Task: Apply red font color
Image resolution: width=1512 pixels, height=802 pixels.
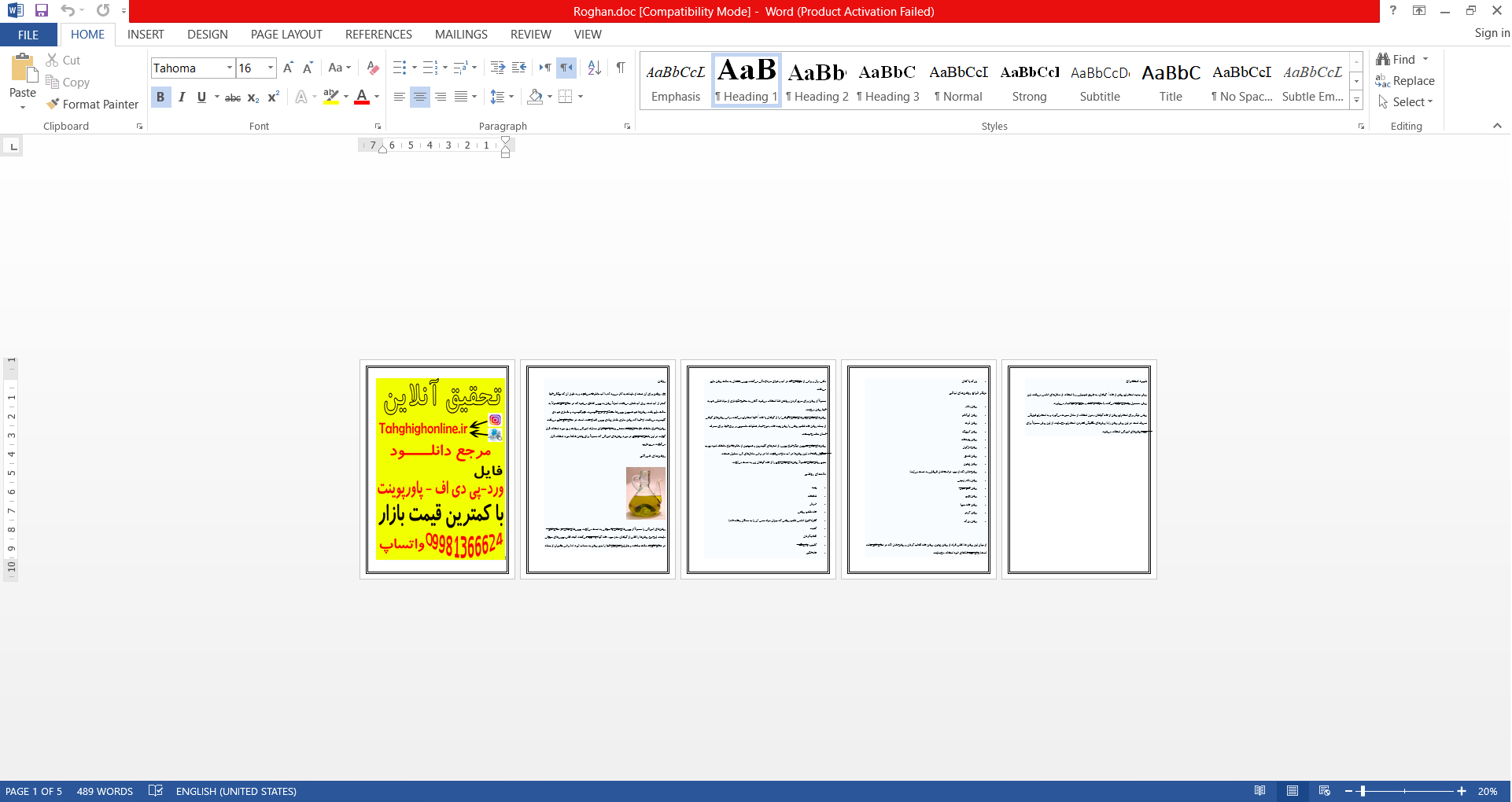Action: point(362,97)
